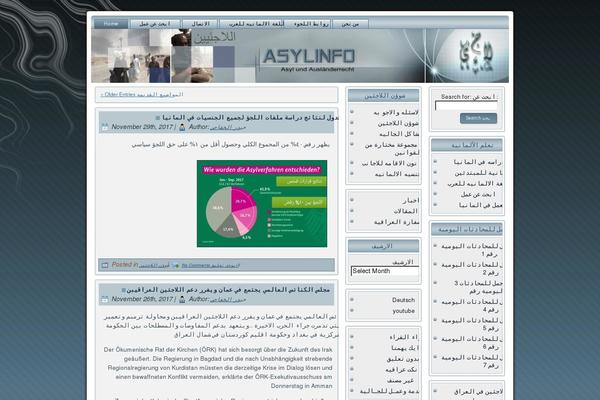Open the من نحن navigation tab

click(351, 24)
